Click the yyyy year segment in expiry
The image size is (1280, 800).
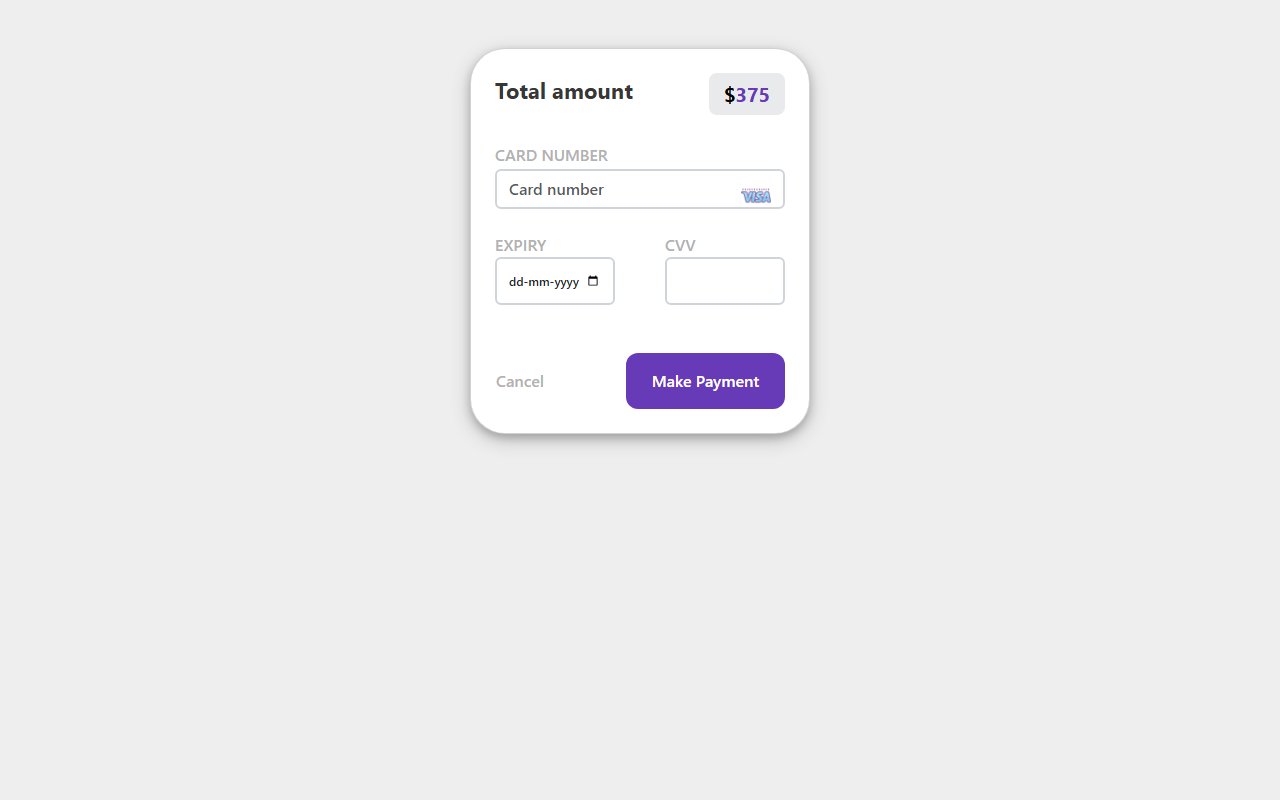565,282
